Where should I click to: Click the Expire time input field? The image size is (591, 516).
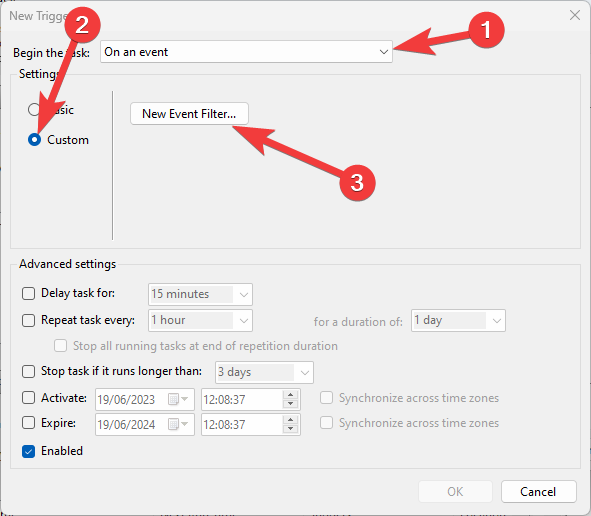[242, 424]
